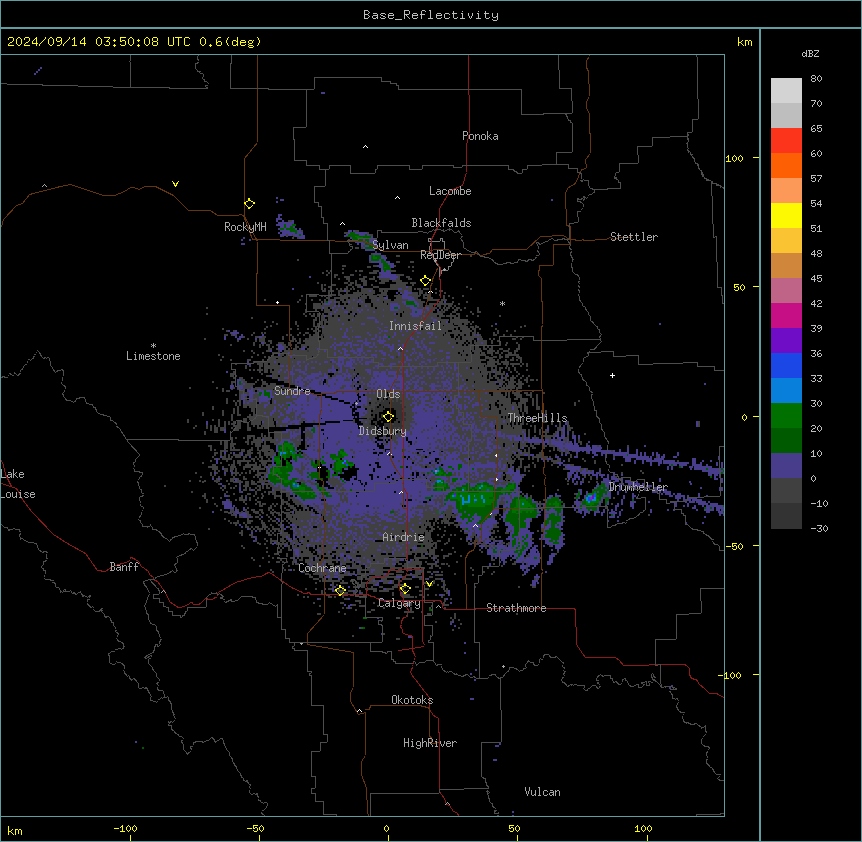862x842 pixels.
Task: Click the yellow V marker northeast of Calgary
Action: [x=429, y=584]
